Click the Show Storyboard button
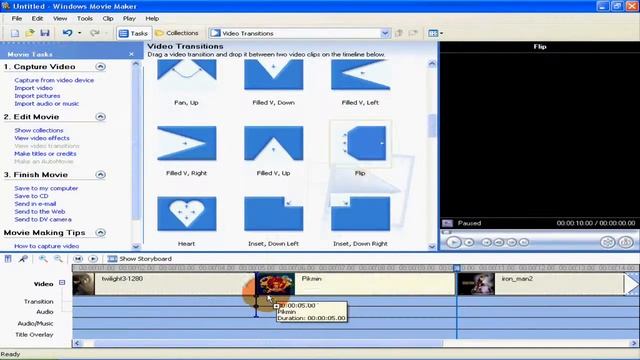This screenshot has width=640, height=360. pyautogui.click(x=140, y=259)
